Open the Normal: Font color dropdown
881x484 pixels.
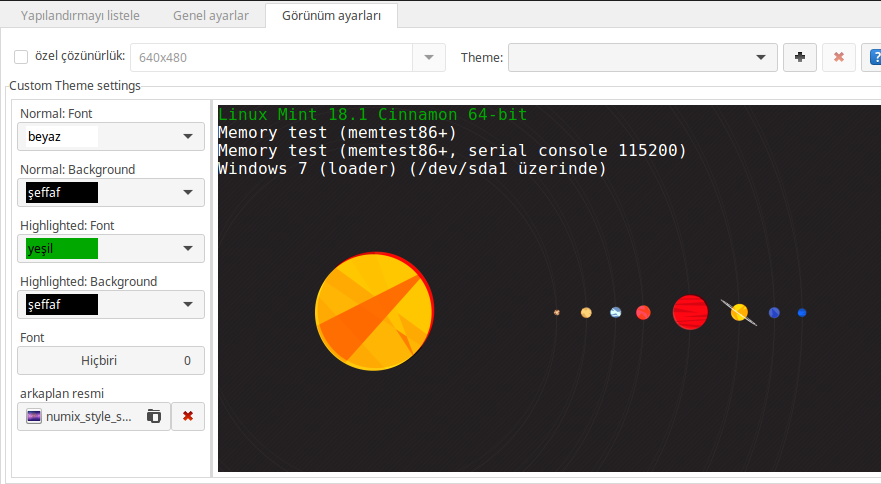(111, 137)
